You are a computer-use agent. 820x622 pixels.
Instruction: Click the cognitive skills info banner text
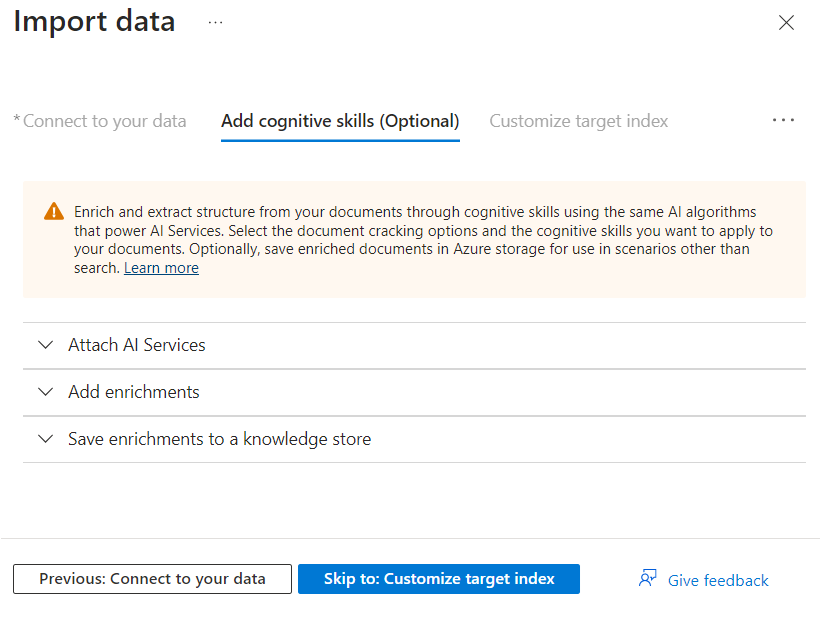click(x=420, y=231)
